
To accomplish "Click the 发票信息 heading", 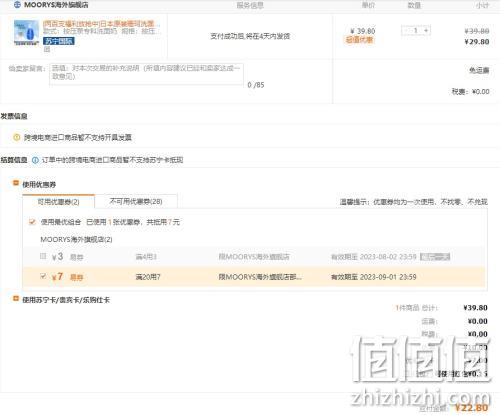I will click(x=14, y=116).
